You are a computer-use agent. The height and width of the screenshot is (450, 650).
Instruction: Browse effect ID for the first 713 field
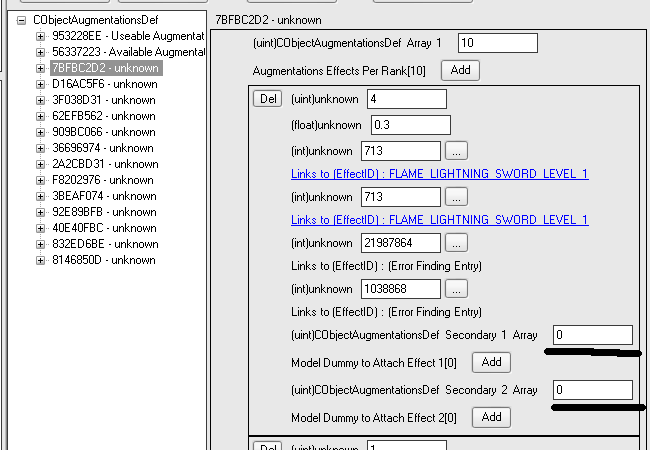tap(456, 151)
